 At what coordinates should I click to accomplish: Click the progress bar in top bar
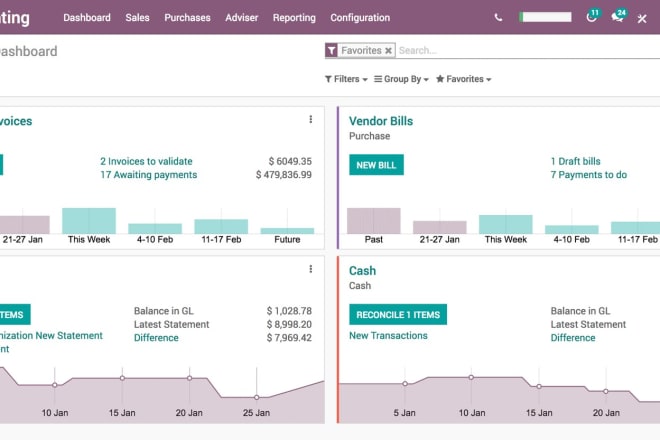pyautogui.click(x=548, y=18)
